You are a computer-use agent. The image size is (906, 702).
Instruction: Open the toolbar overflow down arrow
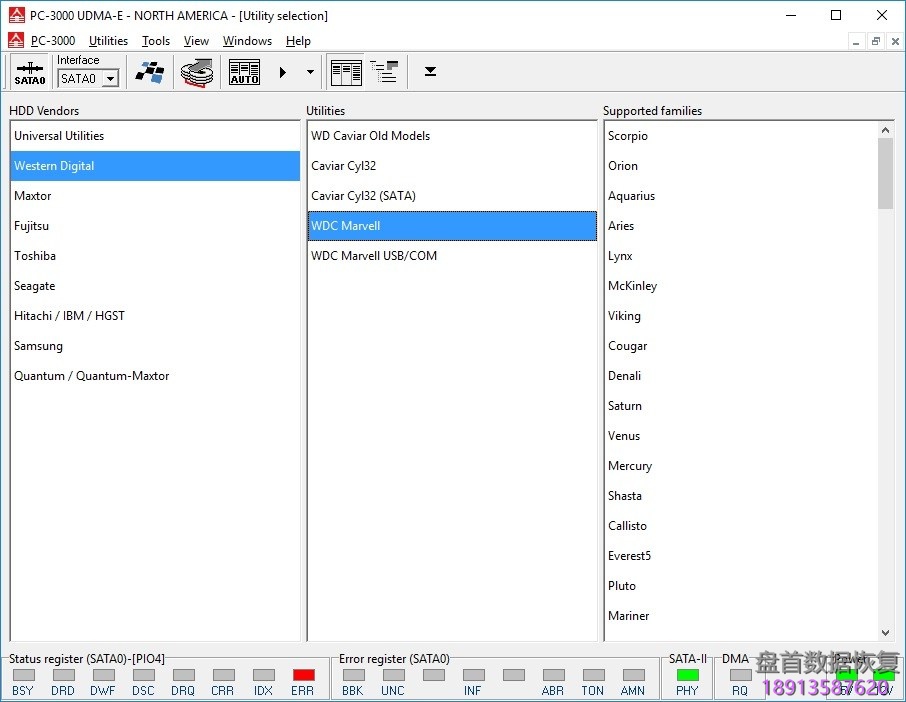430,72
